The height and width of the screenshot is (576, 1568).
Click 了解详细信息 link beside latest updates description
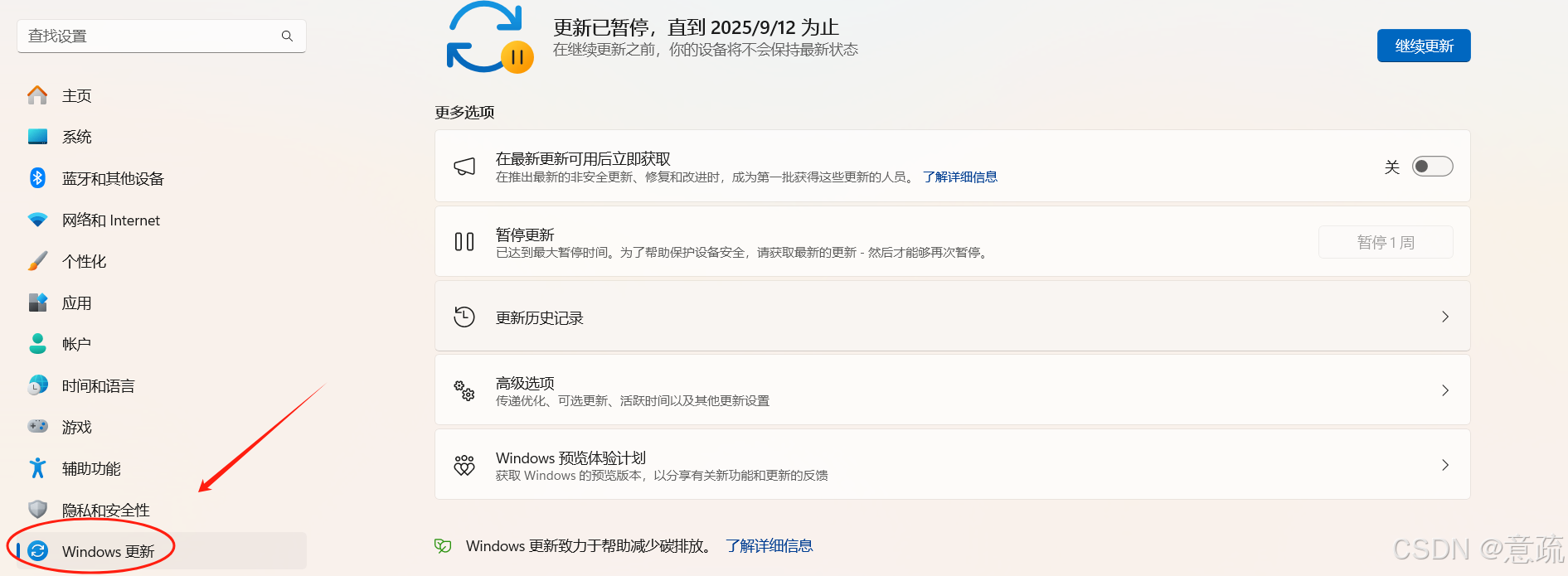pyautogui.click(x=959, y=177)
